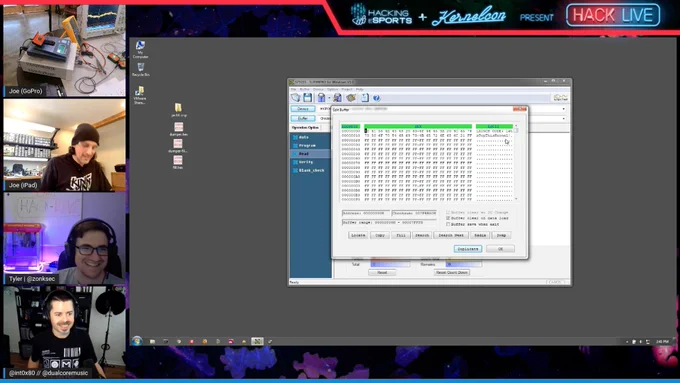This screenshot has height=383, width=680.
Task: Click the ASCII text 'LAUNCH CODE' row
Action: coord(494,131)
